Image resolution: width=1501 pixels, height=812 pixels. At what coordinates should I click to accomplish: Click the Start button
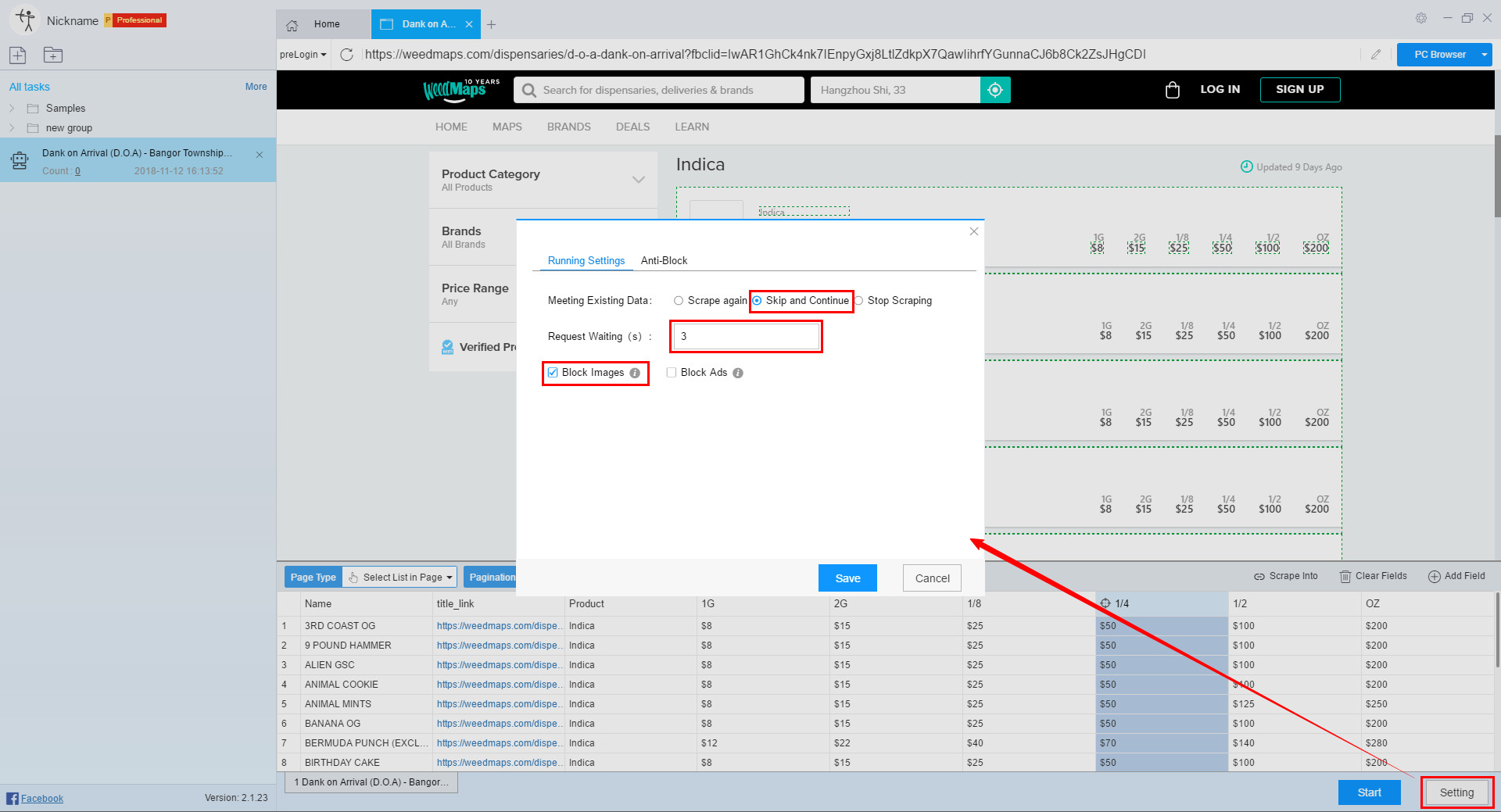pyautogui.click(x=1369, y=792)
